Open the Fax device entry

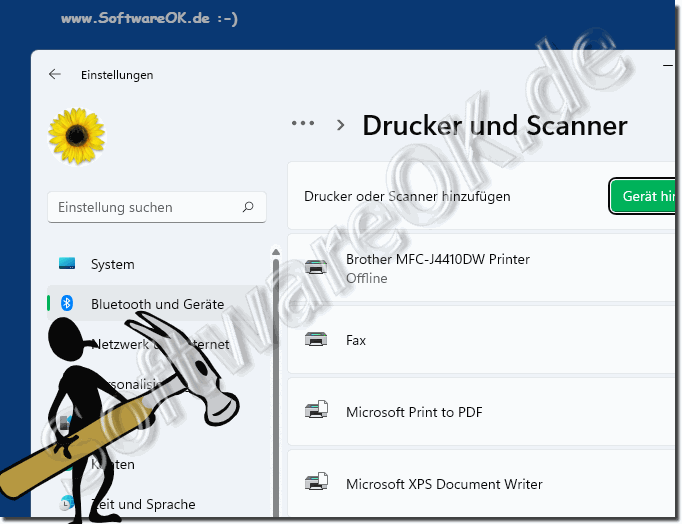click(x=481, y=340)
